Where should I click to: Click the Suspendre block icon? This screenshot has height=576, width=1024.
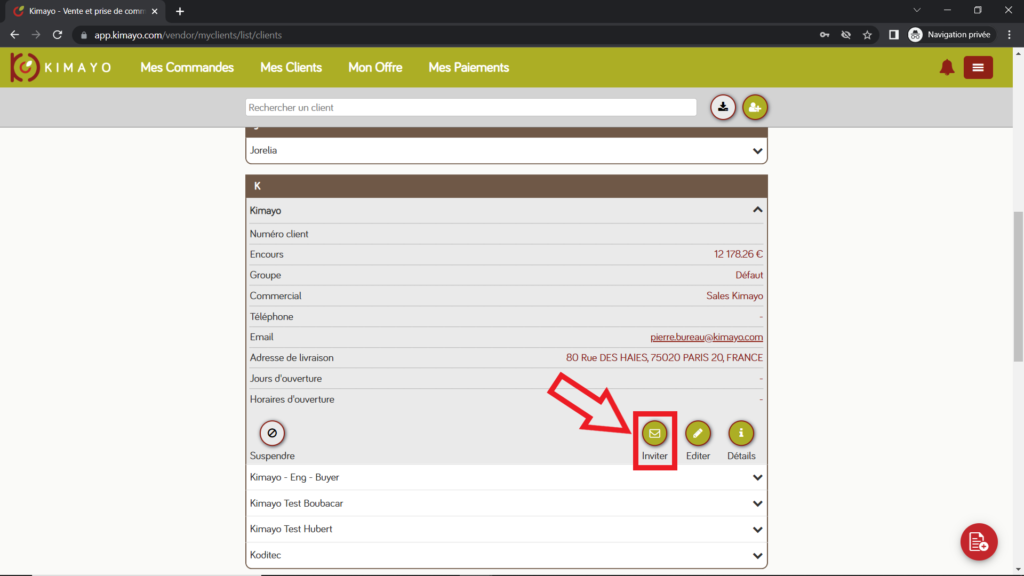272,432
